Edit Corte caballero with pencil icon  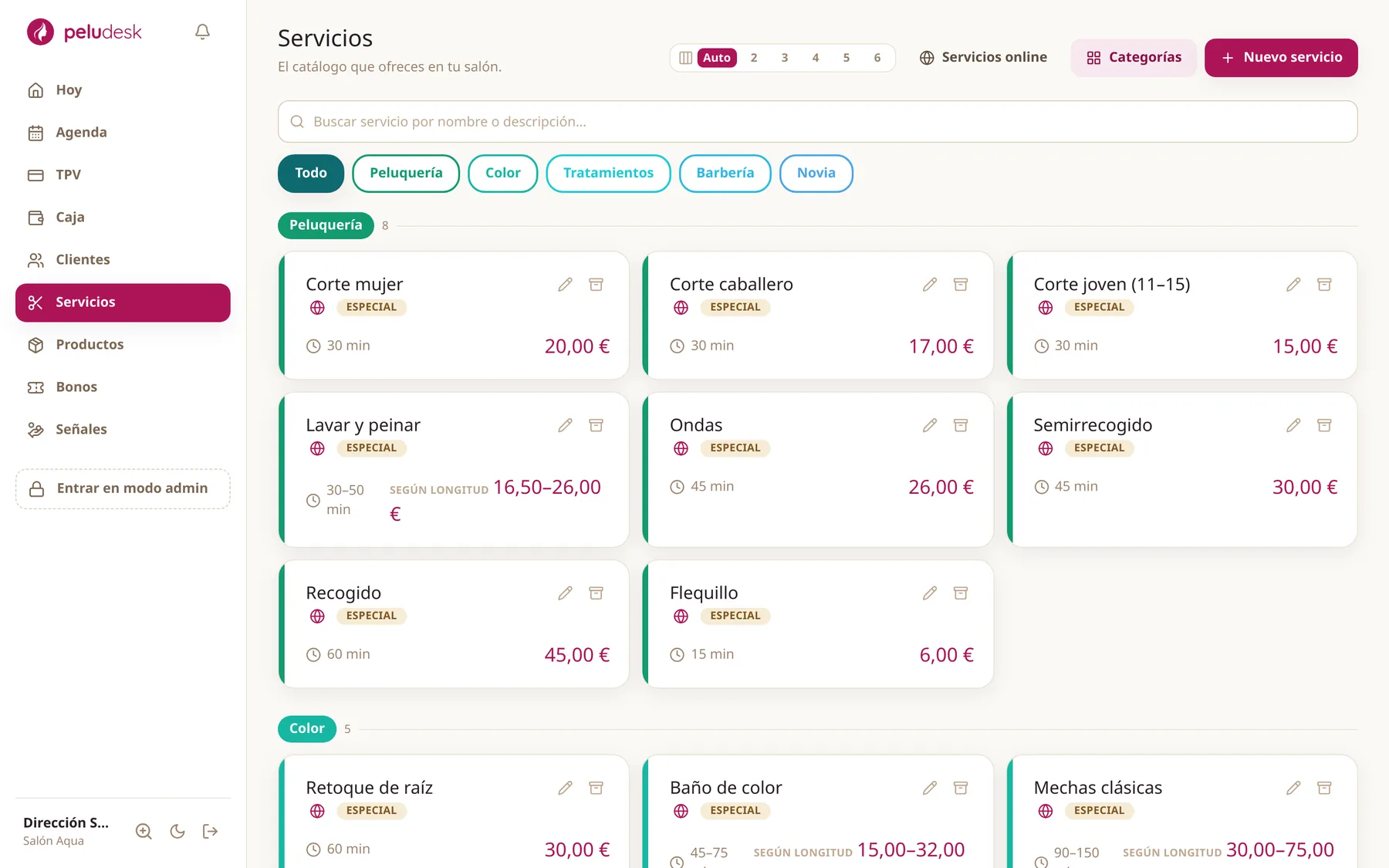click(930, 285)
